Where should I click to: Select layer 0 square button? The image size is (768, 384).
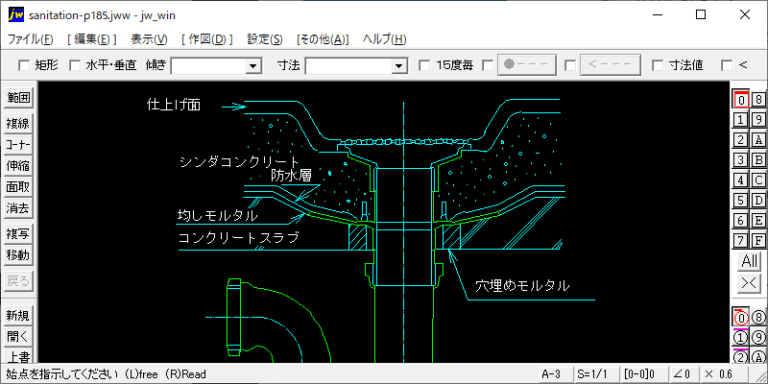click(742, 100)
